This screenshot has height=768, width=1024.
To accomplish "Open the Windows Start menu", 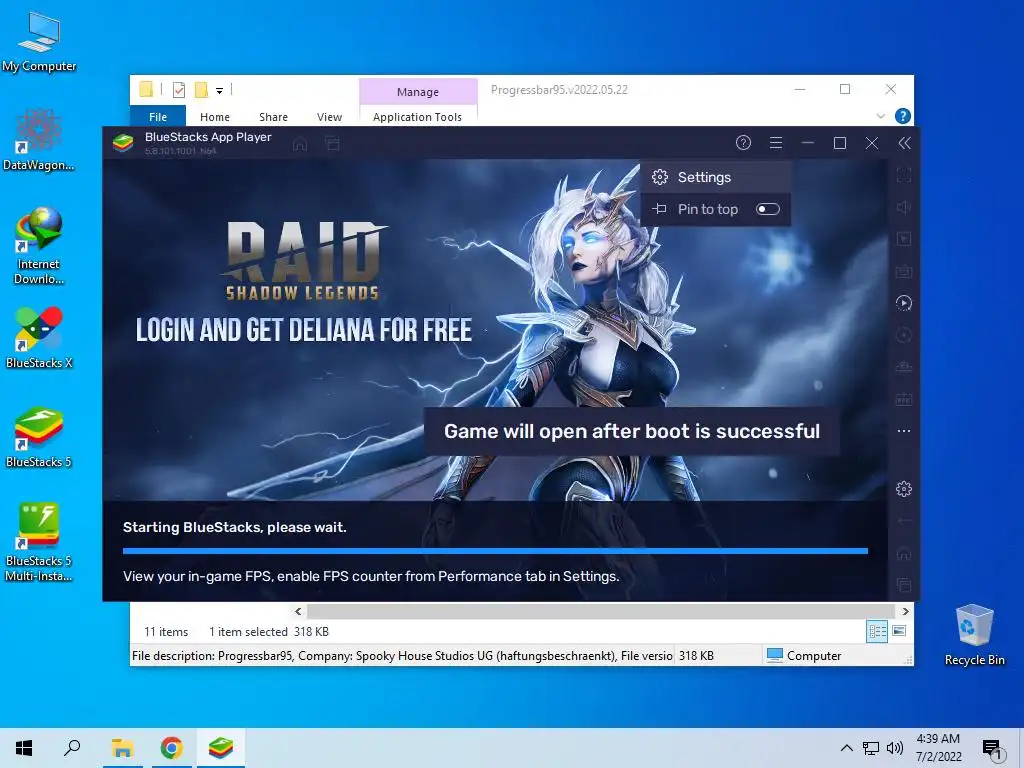I will (x=24, y=748).
